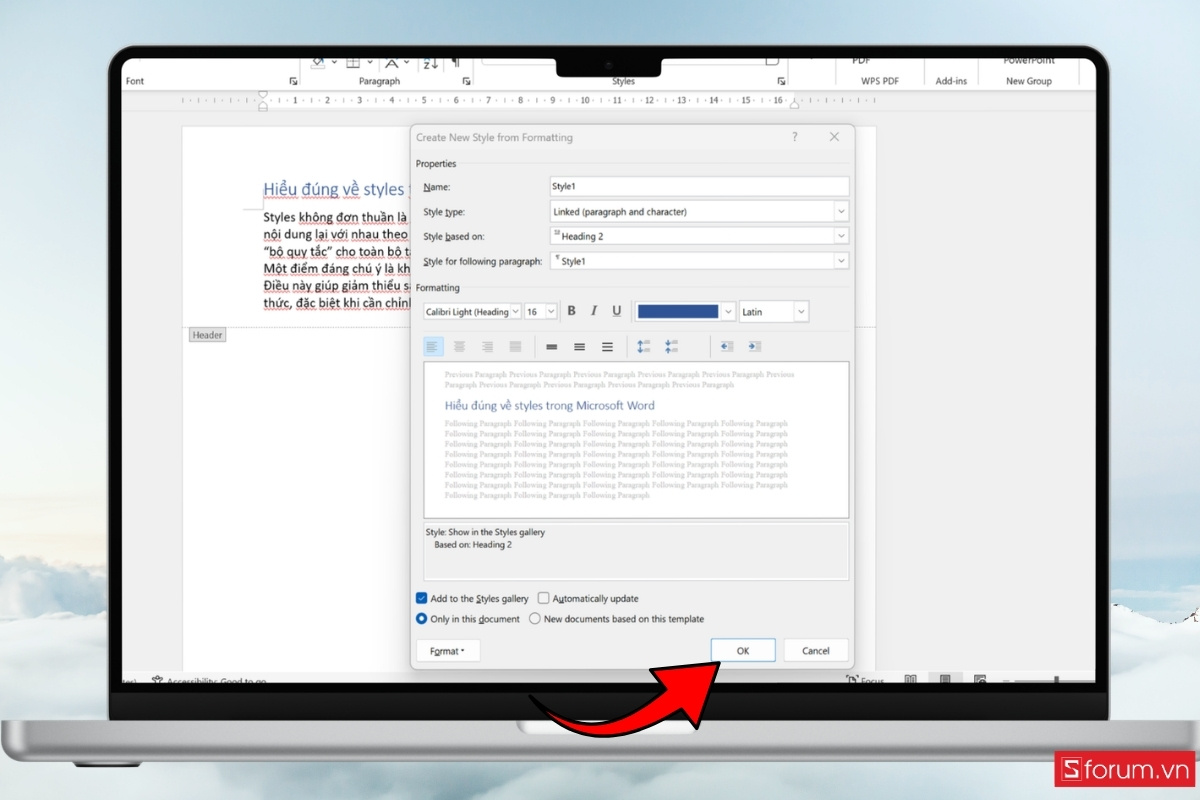
Task: Launch the Styles pane from ribbon
Action: pos(781,81)
